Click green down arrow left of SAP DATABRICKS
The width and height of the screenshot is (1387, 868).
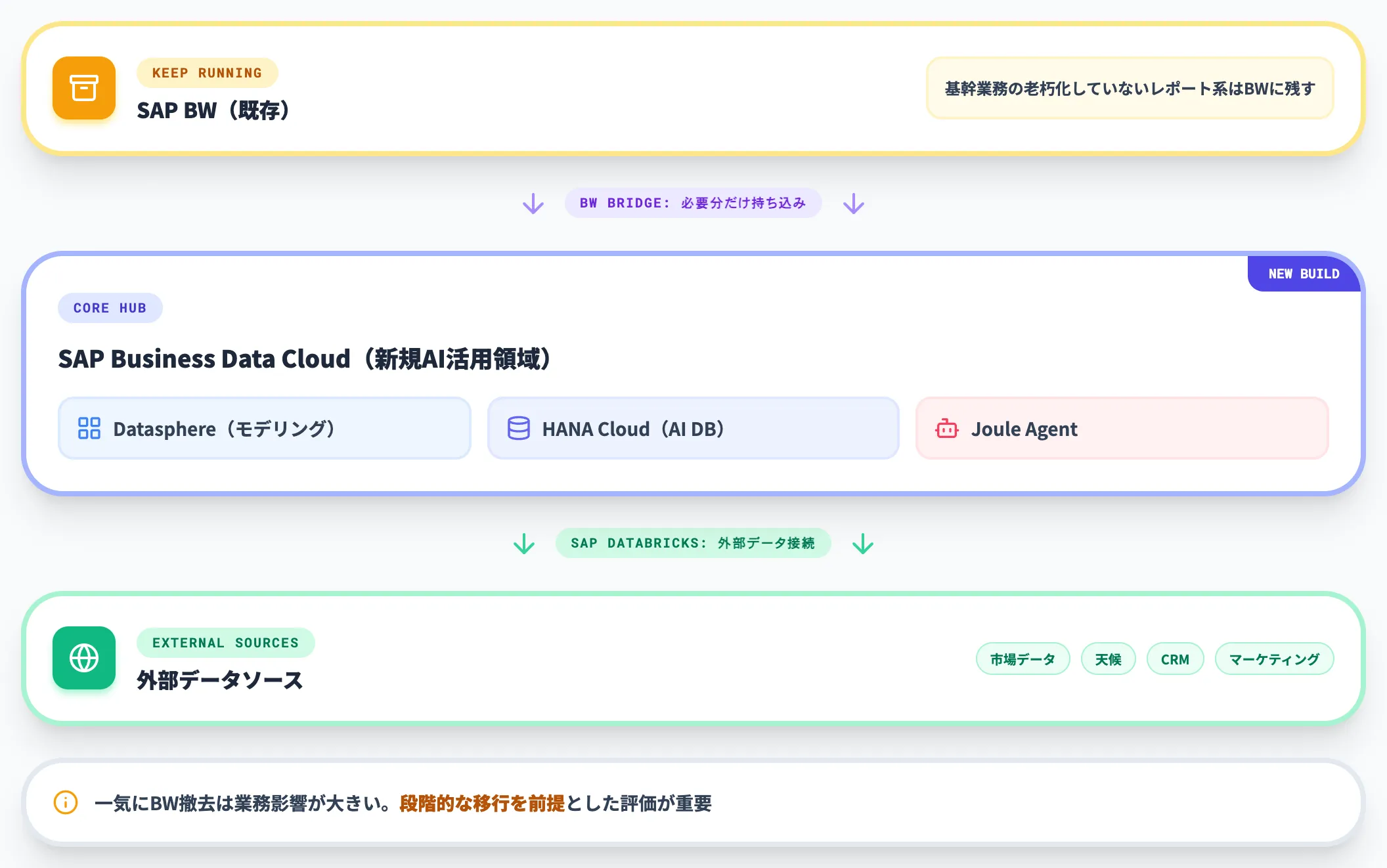click(524, 544)
